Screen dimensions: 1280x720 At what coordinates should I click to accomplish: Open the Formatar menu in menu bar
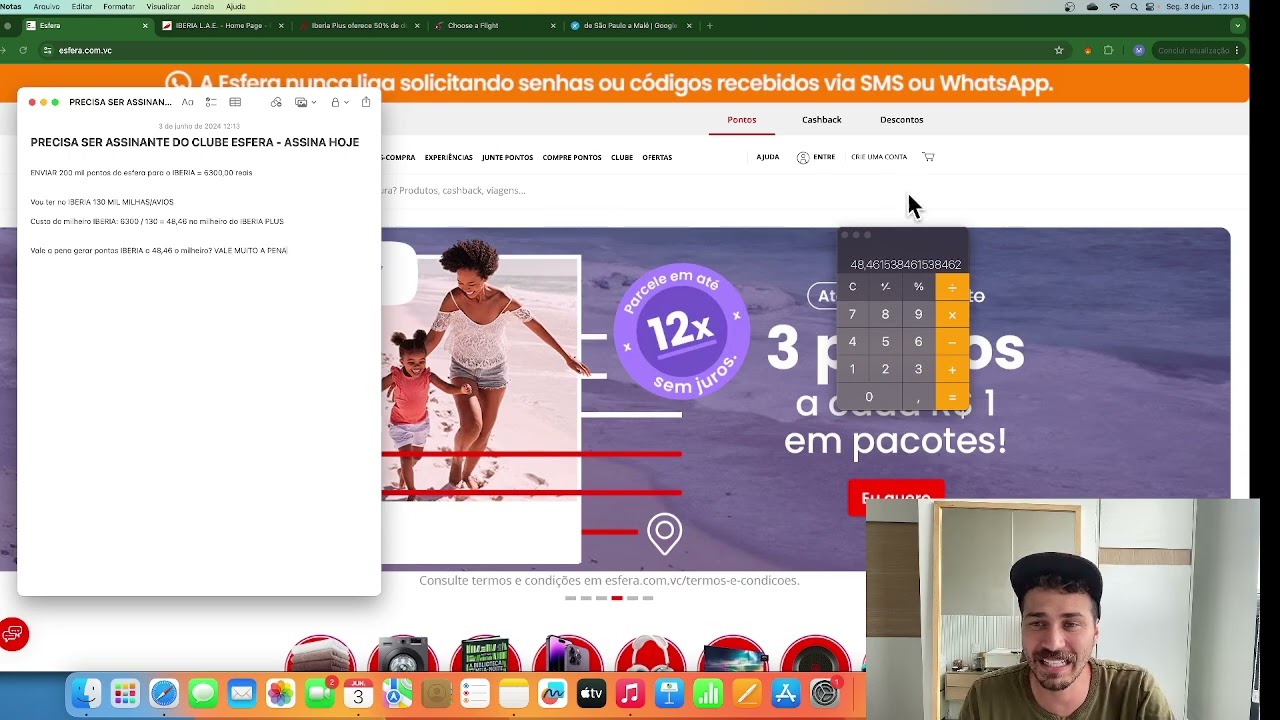coord(119,6)
